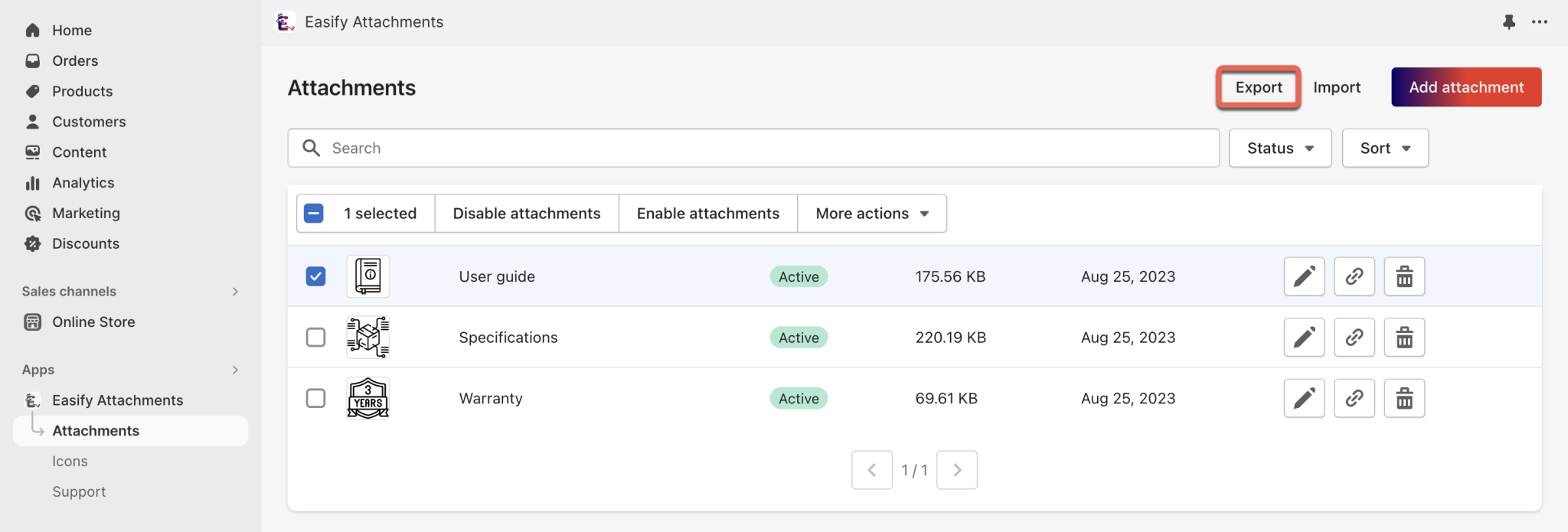Open the Status filter dropdown

1280,148
